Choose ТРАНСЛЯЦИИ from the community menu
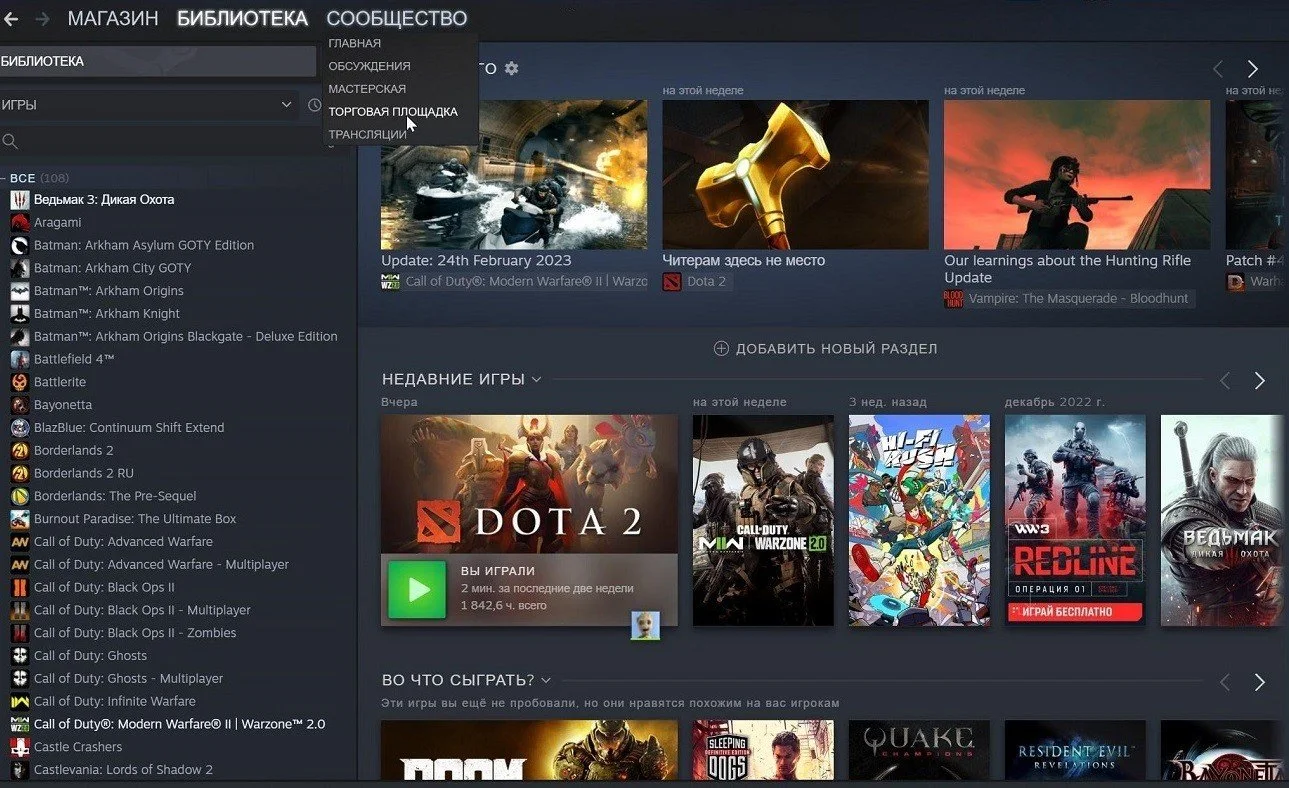 [x=367, y=134]
